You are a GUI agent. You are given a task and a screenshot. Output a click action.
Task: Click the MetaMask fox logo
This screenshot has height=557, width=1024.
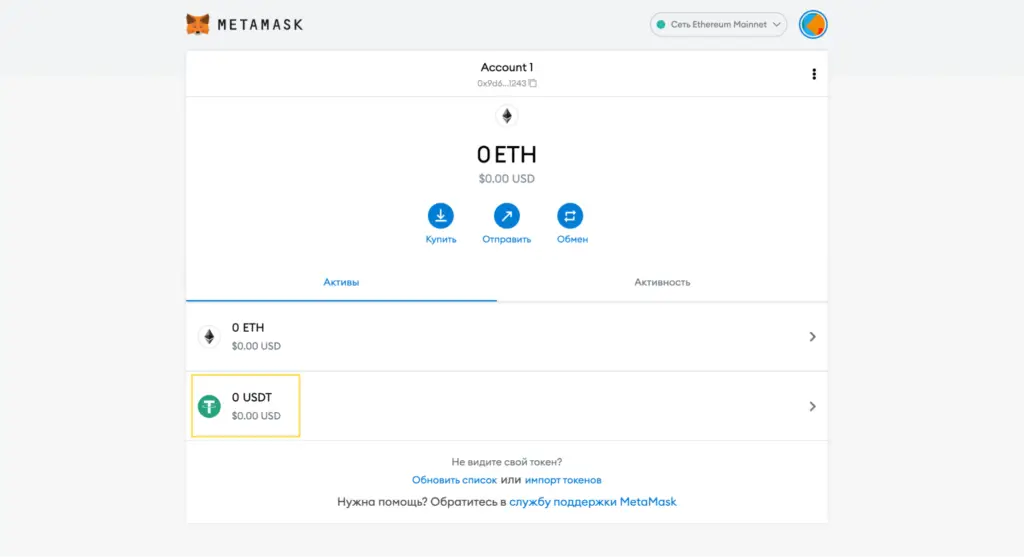[198, 24]
